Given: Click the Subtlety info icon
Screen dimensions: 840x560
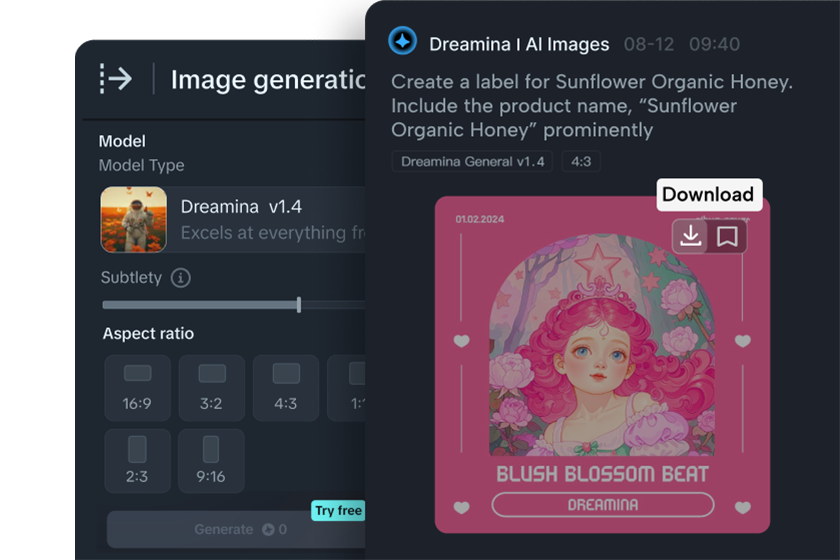Looking at the screenshot, I should coord(181,278).
